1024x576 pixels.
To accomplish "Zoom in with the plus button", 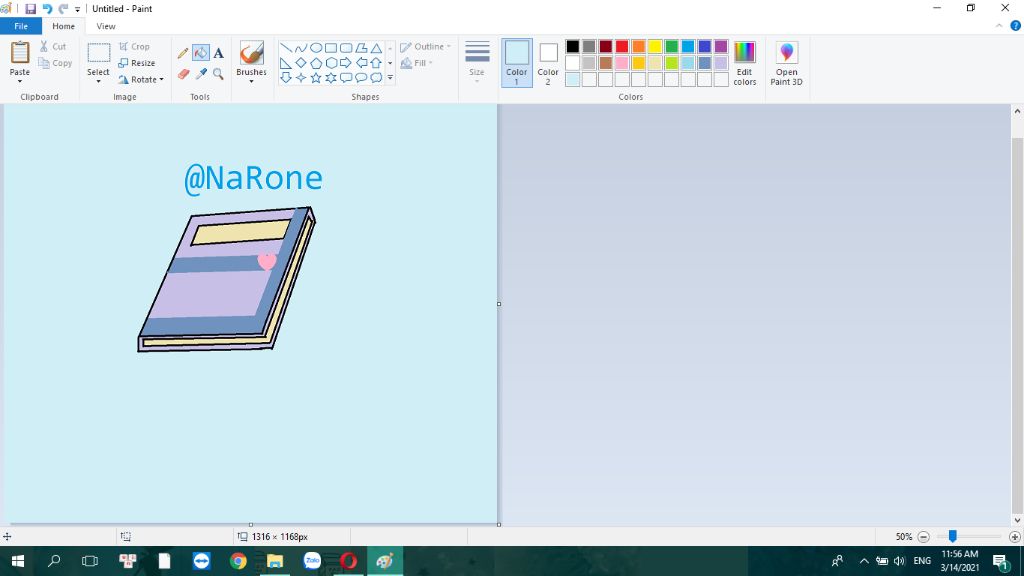I will pyautogui.click(x=1014, y=537).
